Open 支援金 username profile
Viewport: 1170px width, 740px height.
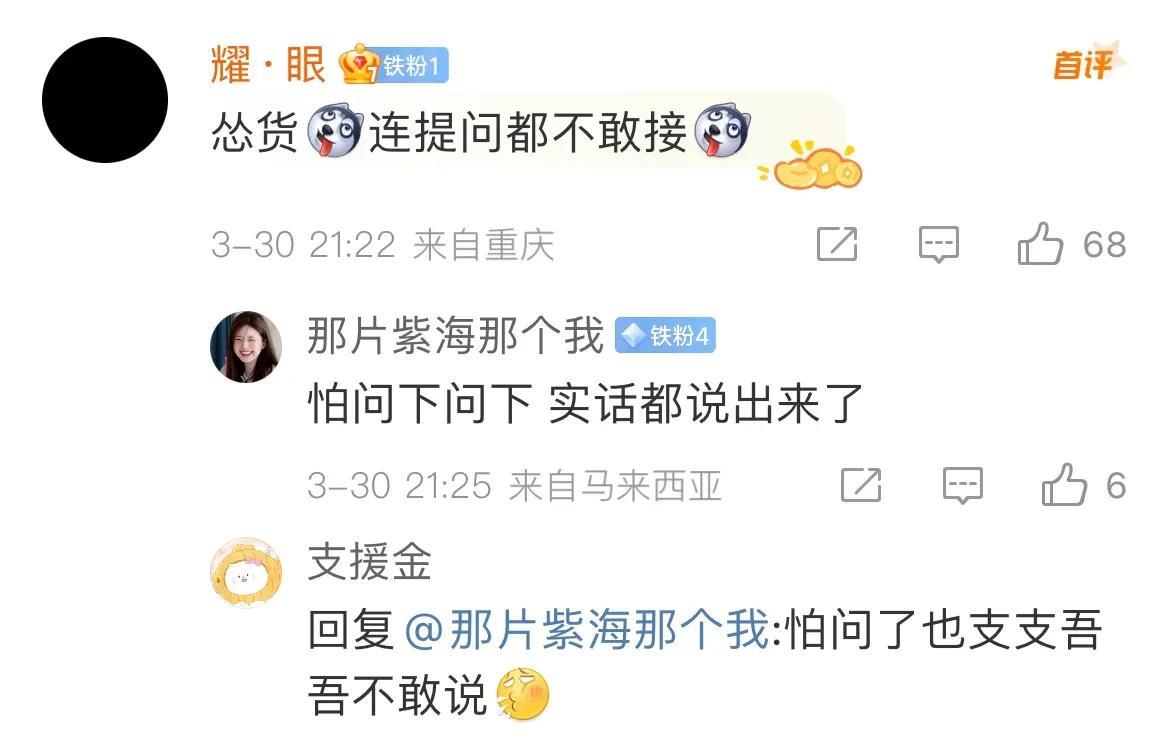(x=370, y=561)
